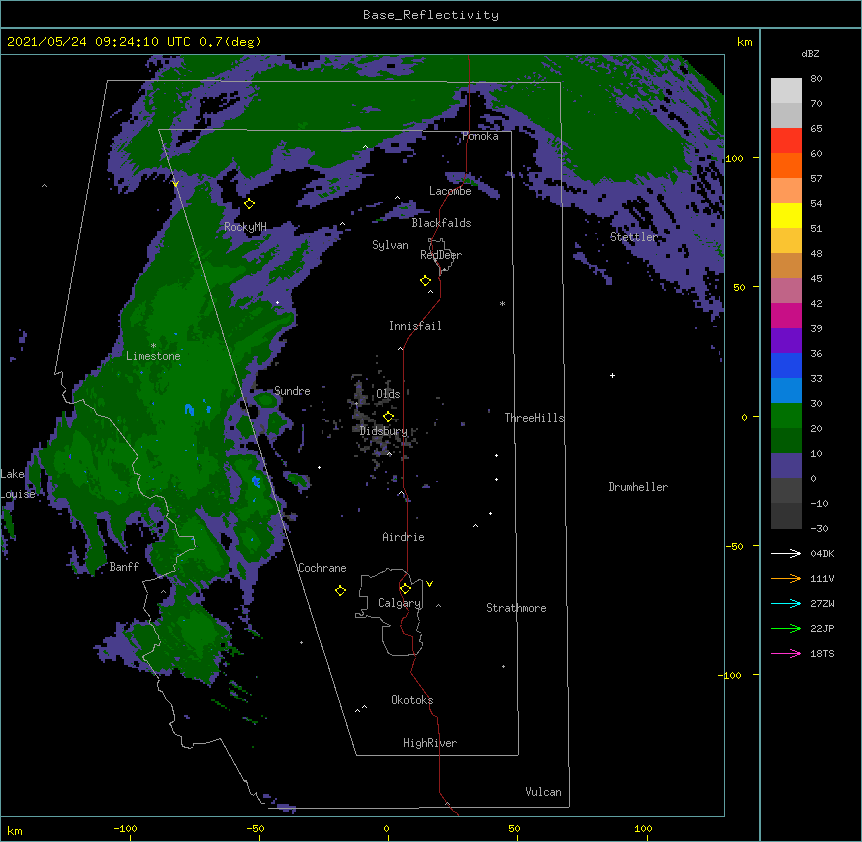Click the white plus marker northwest of Drumheller
Screen dimensions: 862x842
(x=612, y=375)
